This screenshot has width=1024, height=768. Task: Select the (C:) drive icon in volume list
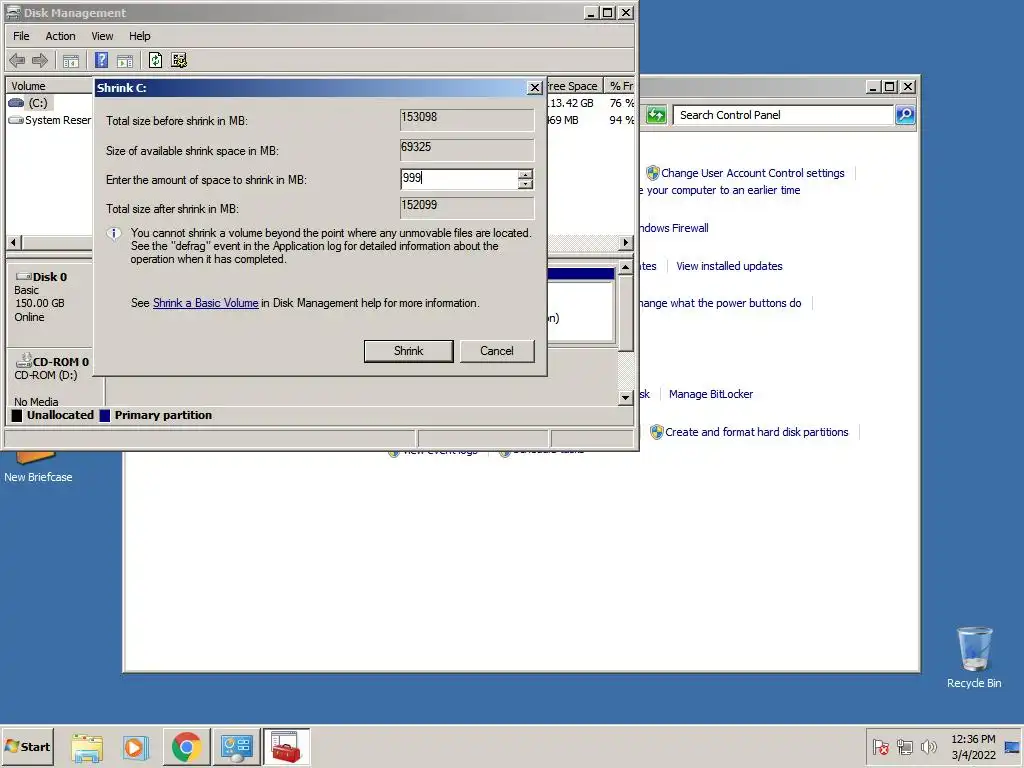16,103
